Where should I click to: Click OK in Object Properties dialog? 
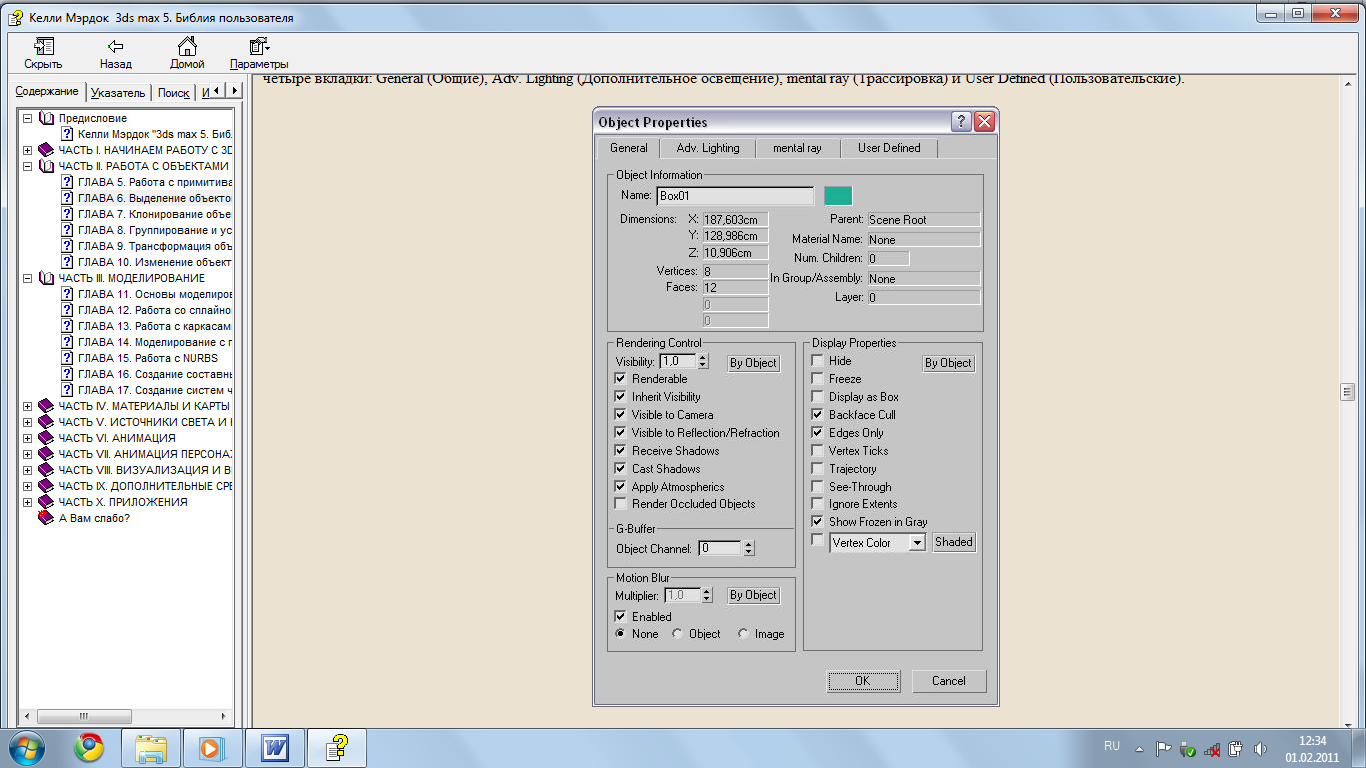[863, 681]
